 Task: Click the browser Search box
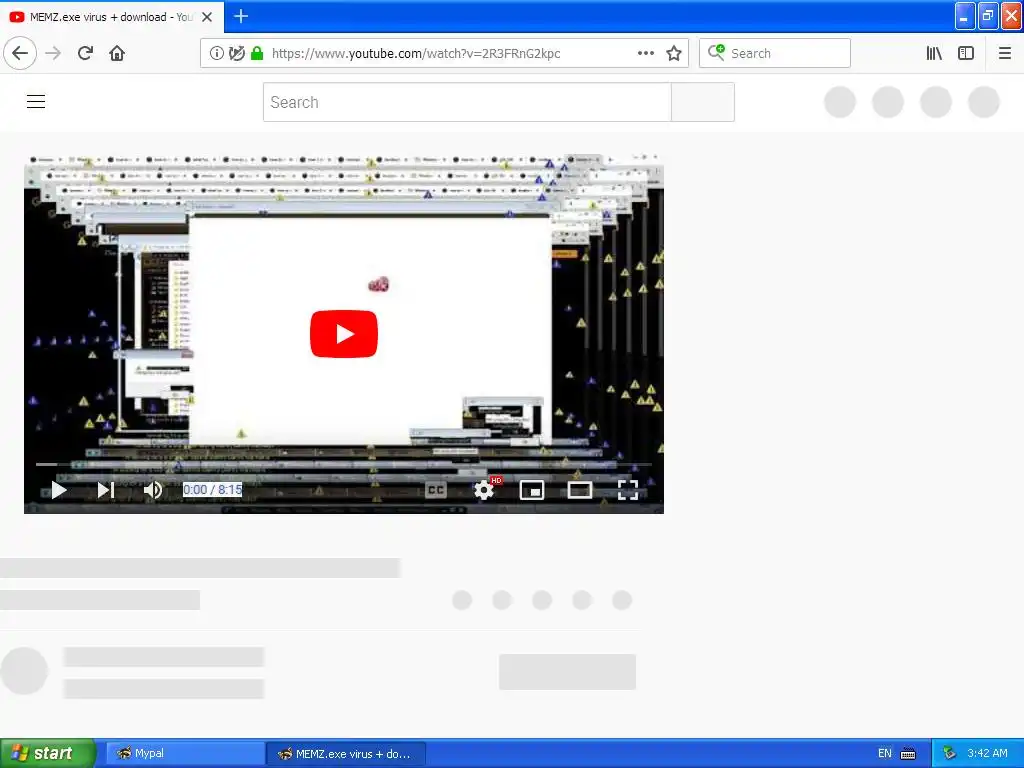[x=775, y=54]
